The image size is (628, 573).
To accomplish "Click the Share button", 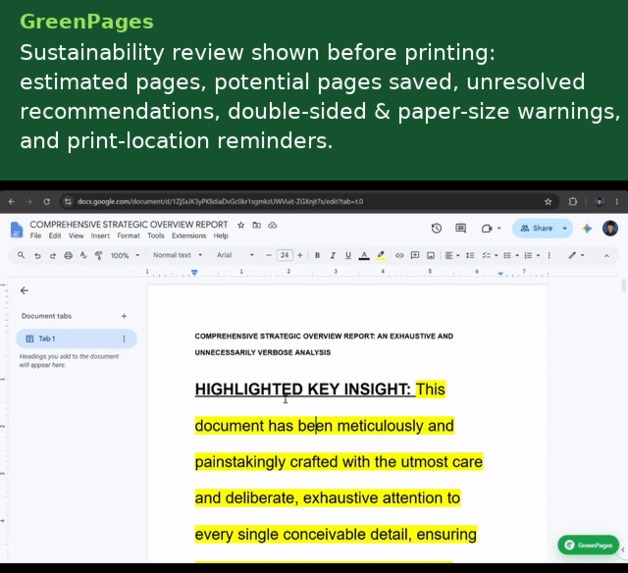I will coord(536,228).
